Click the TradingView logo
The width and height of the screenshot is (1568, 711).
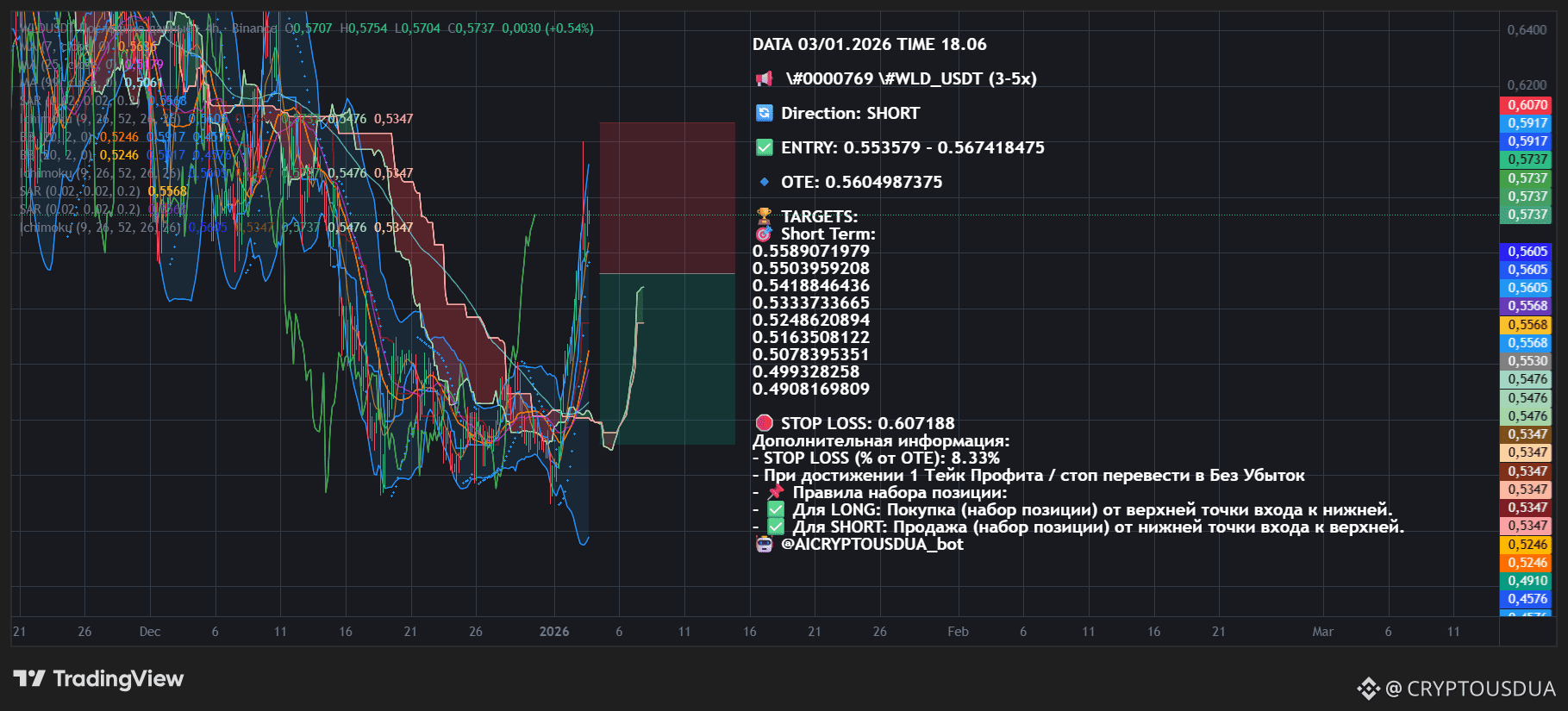coord(98,679)
